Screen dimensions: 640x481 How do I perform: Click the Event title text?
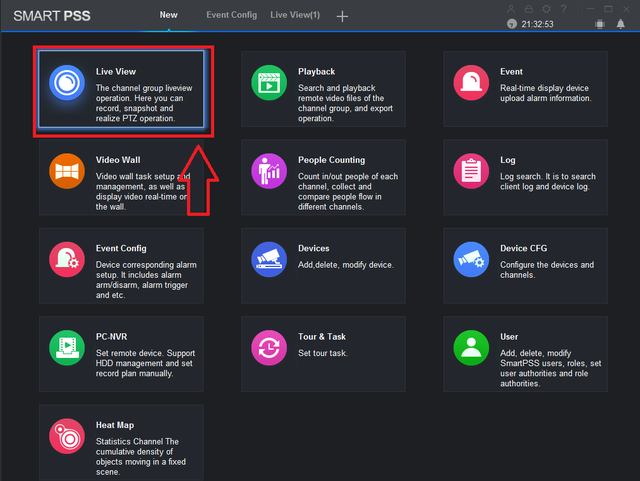point(511,71)
